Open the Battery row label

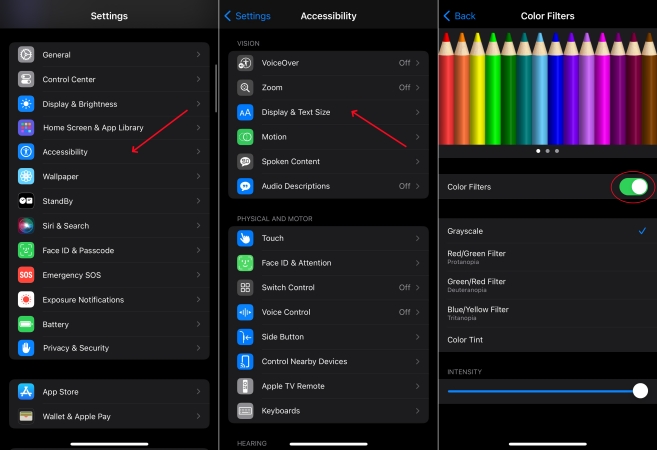pyautogui.click(x=55, y=324)
